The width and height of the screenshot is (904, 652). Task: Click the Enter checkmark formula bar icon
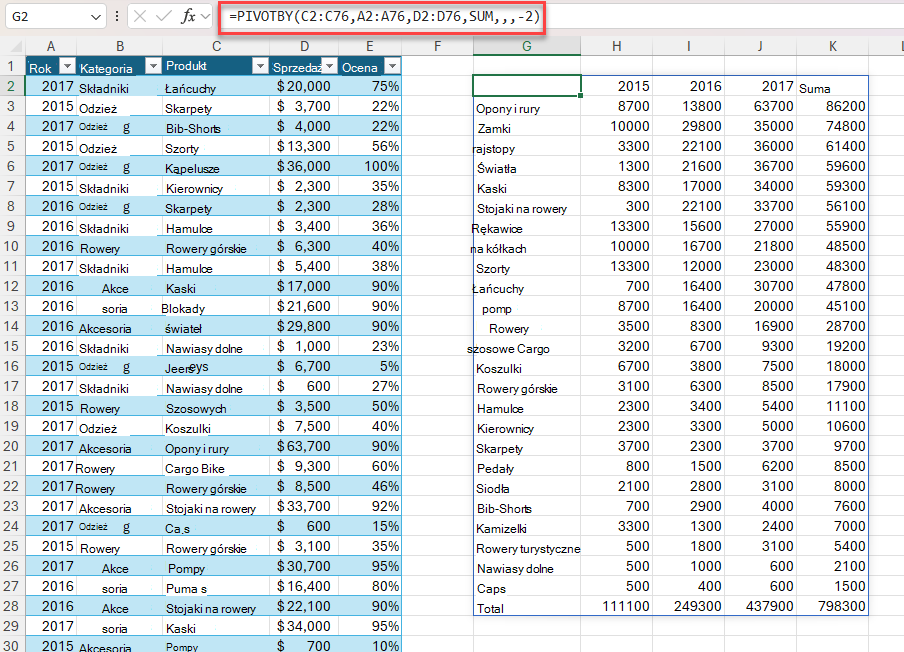click(164, 17)
